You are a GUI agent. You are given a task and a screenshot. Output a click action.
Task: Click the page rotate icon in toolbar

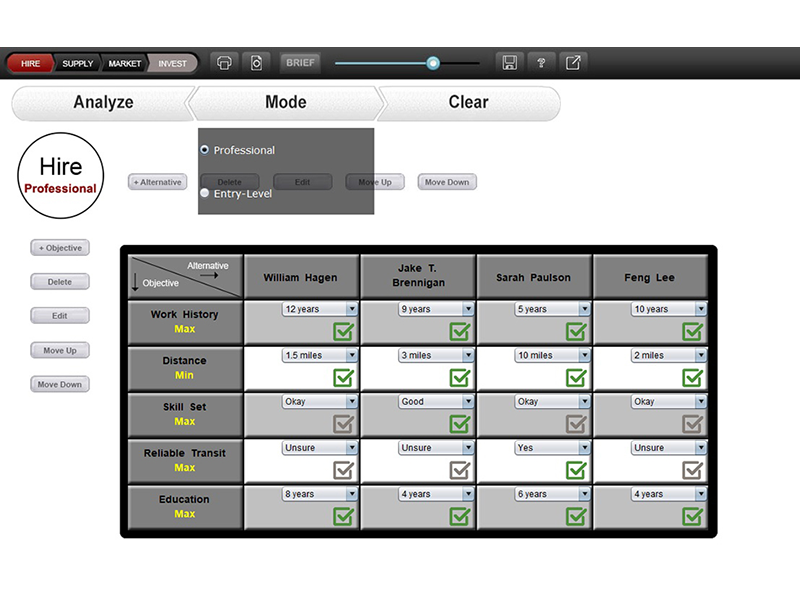(x=256, y=63)
